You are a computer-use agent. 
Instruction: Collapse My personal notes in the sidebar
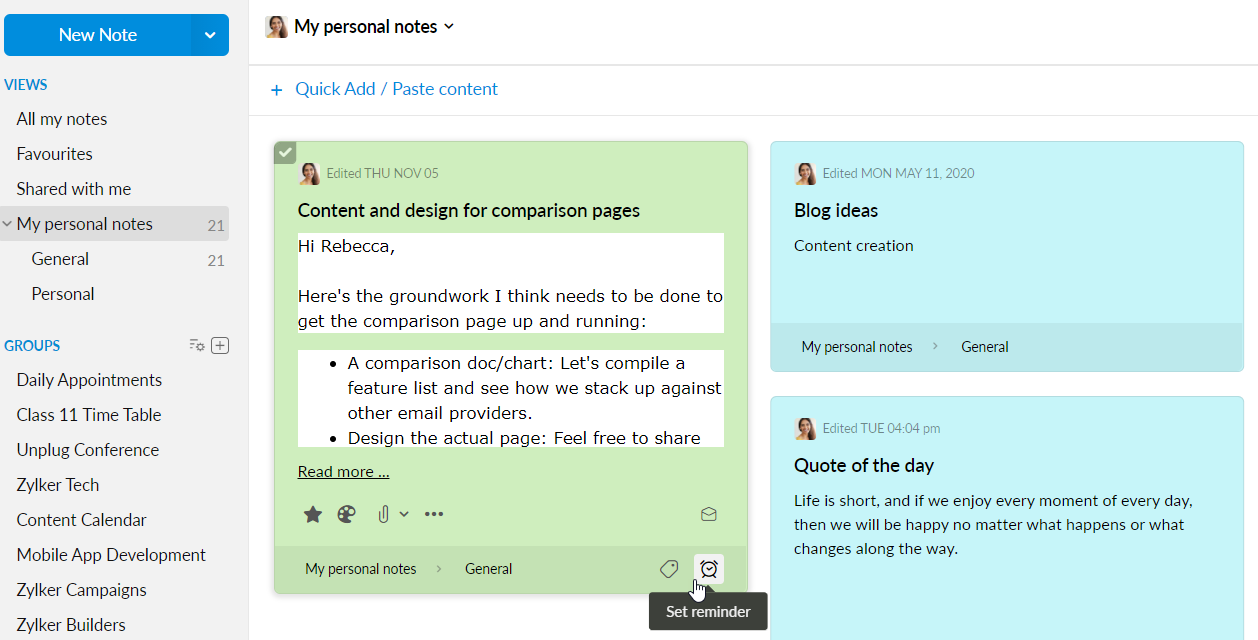8,223
